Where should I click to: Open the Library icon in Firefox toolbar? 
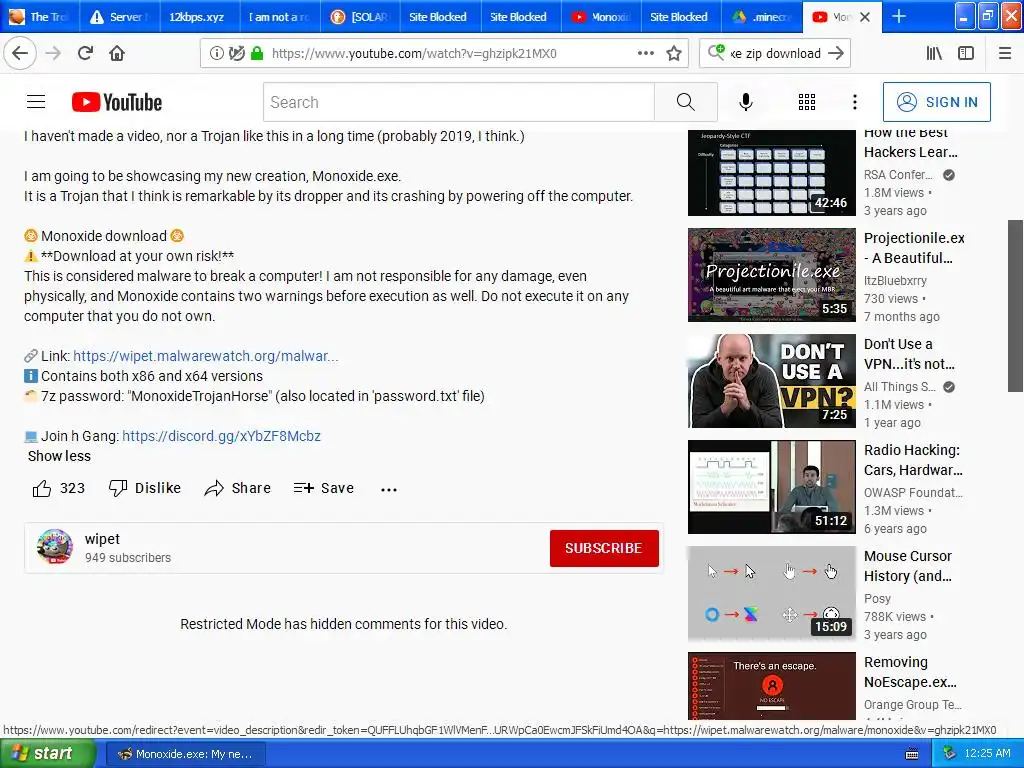(934, 54)
